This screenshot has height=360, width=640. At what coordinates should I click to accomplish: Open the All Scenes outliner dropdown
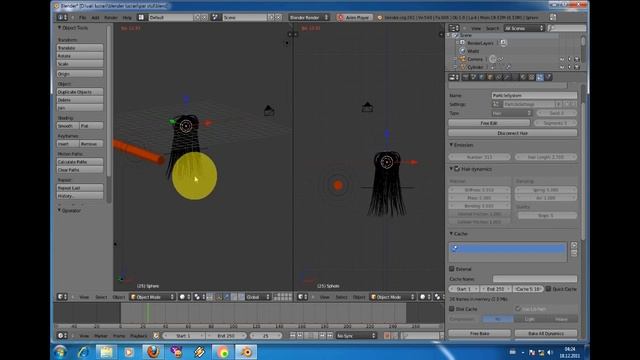point(524,28)
